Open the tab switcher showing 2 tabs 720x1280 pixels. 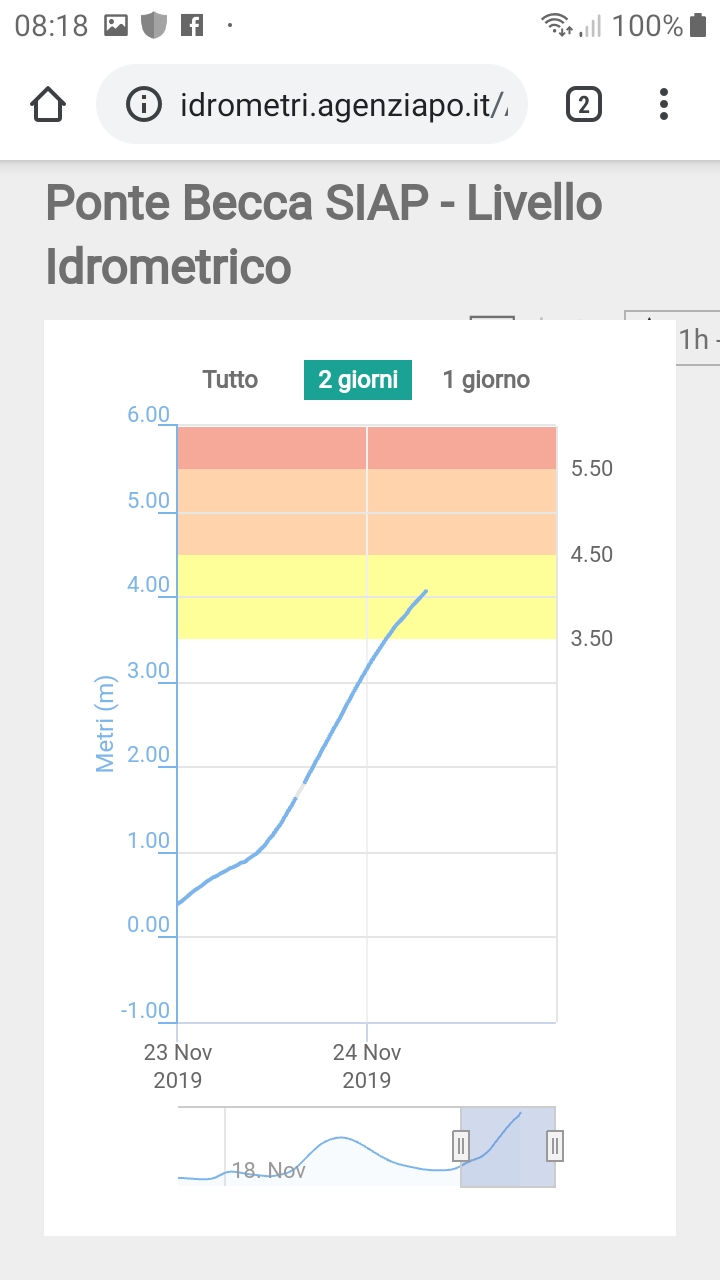(584, 104)
